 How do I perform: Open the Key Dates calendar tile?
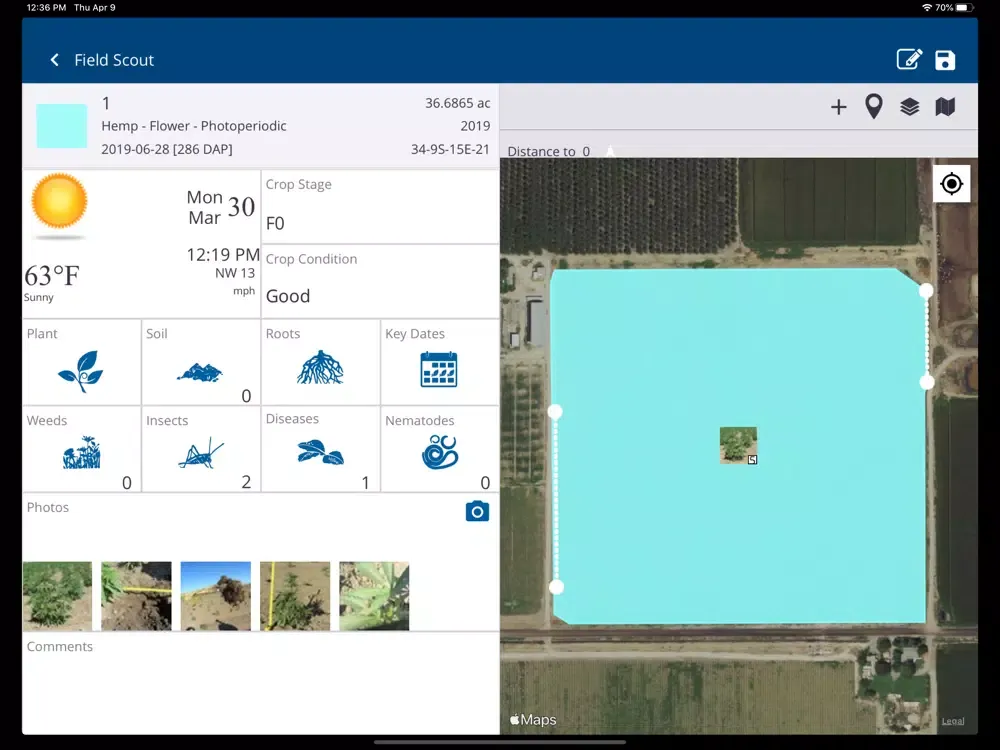439,362
